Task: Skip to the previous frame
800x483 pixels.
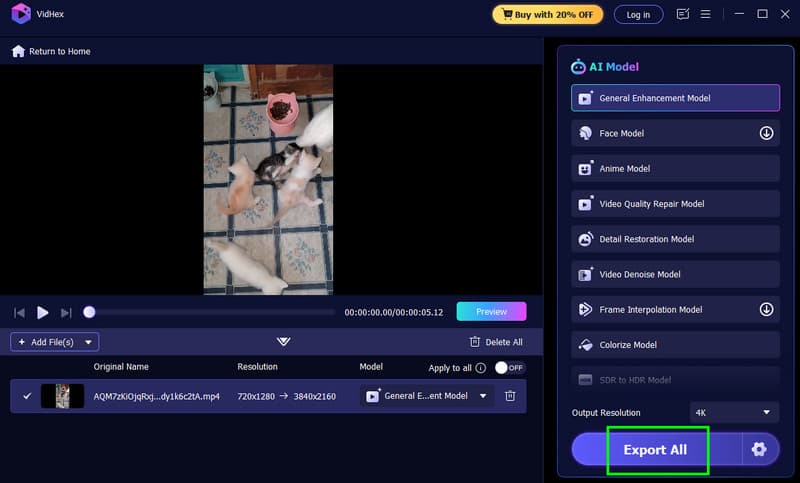Action: click(x=19, y=312)
